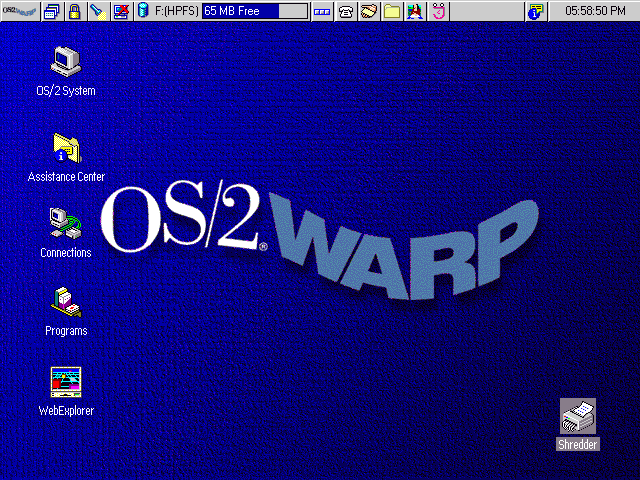Click the disk cylinder icon beside F:(HPFS)
This screenshot has width=640, height=480.
tap(143, 10)
